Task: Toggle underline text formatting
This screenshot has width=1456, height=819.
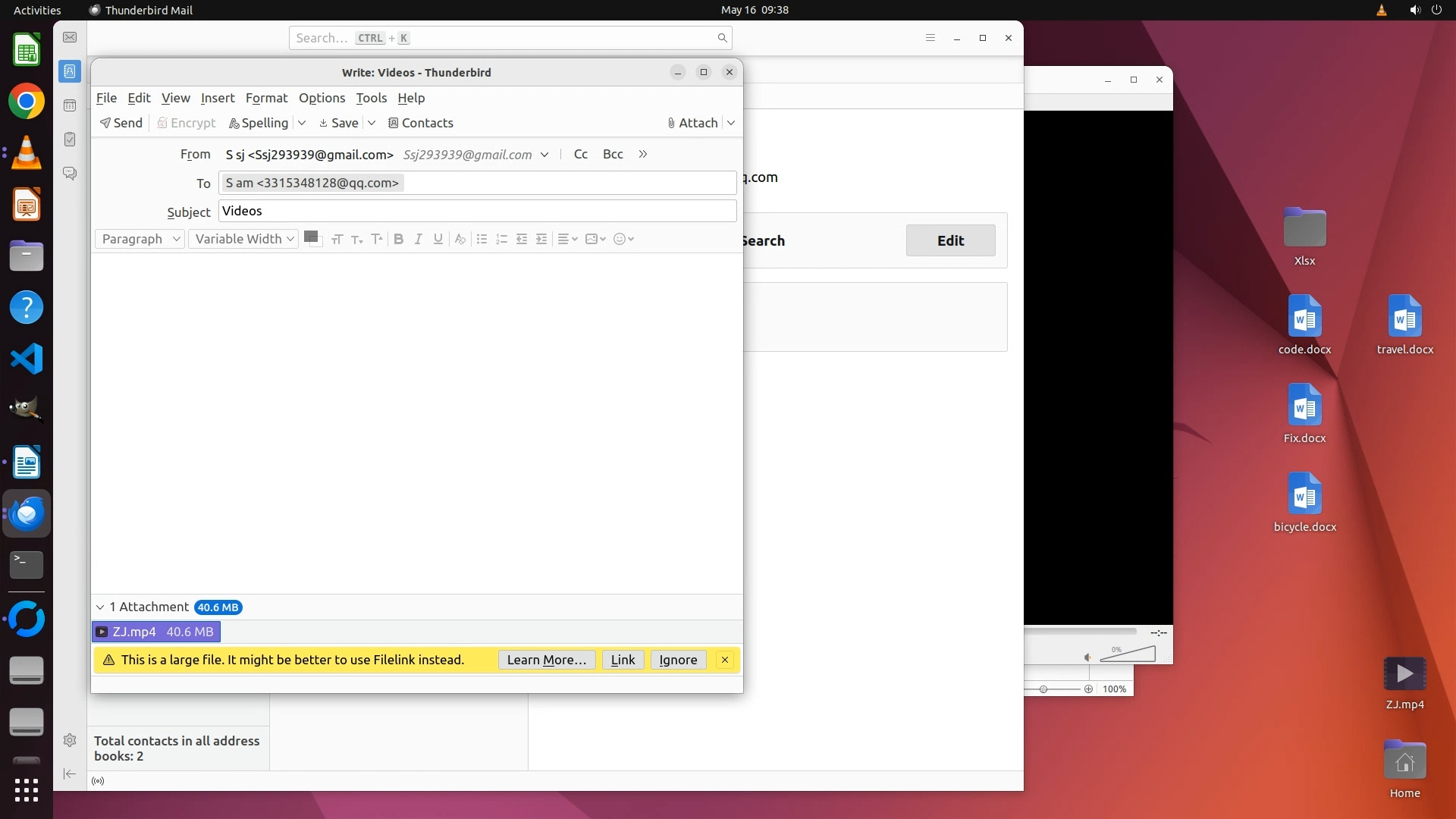Action: click(x=438, y=239)
